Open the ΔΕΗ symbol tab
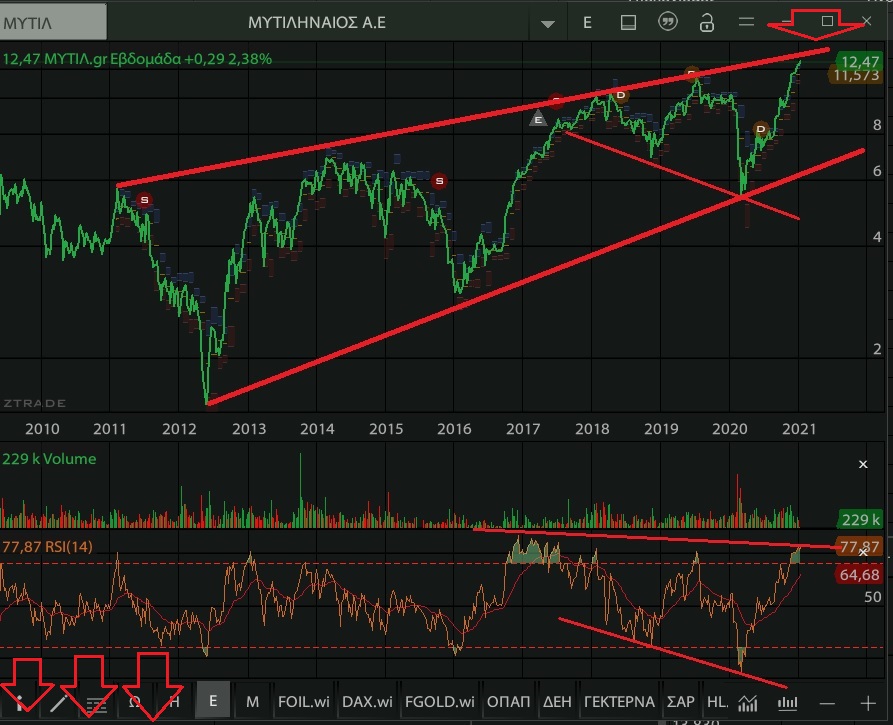 (557, 702)
